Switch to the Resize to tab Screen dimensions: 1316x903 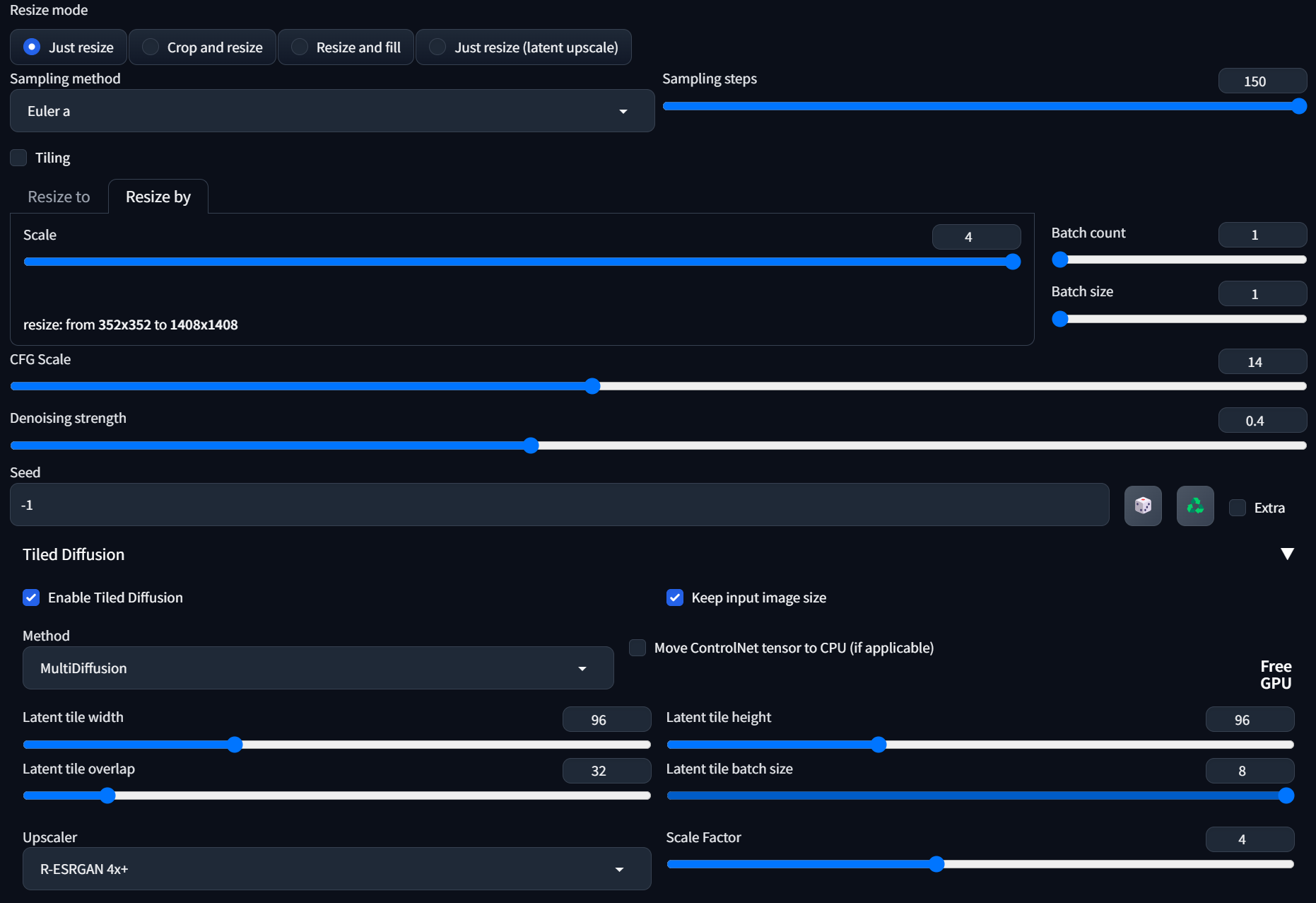click(59, 197)
